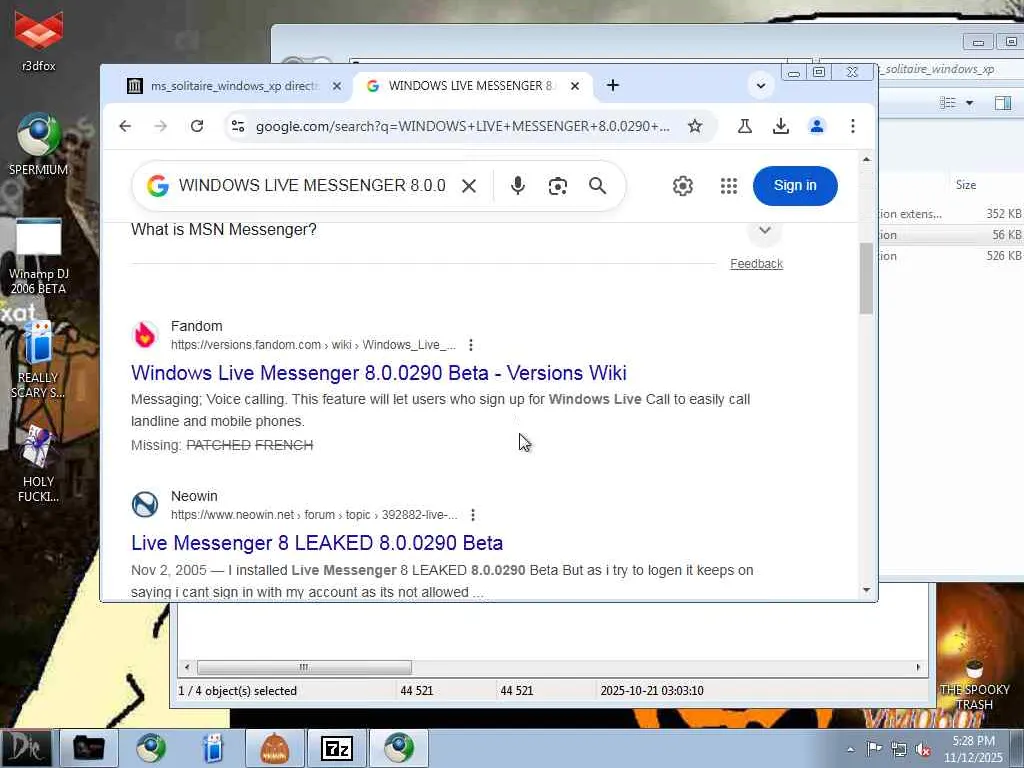Viewport: 1024px width, 768px height.
Task: Open file explorer folder in taskbar
Action: [x=89, y=748]
